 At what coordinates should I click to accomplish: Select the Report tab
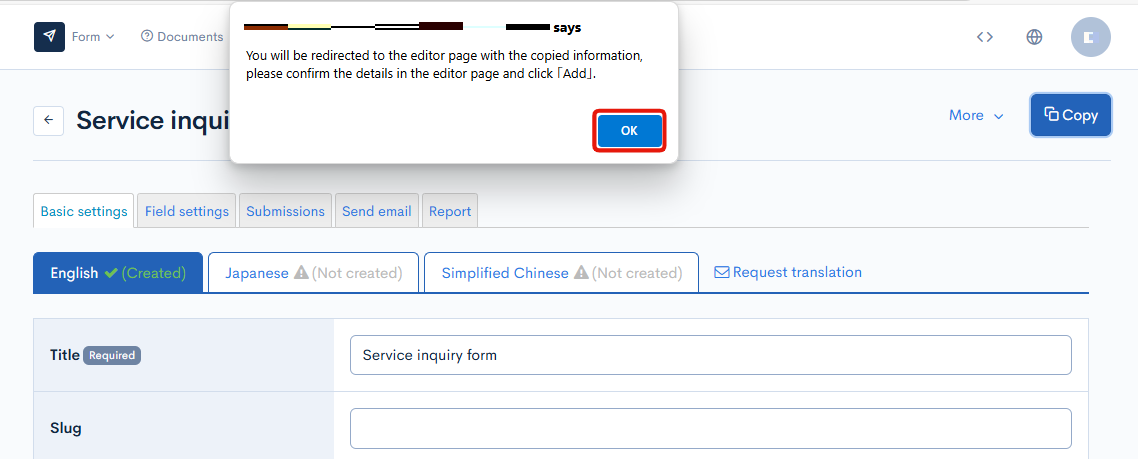point(450,211)
